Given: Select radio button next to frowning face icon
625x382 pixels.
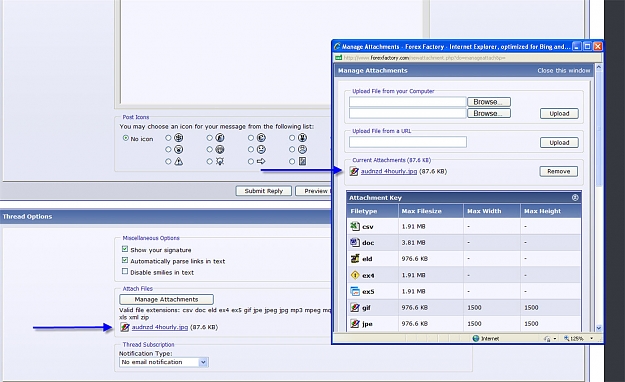Looking at the screenshot, I should 292,150.
